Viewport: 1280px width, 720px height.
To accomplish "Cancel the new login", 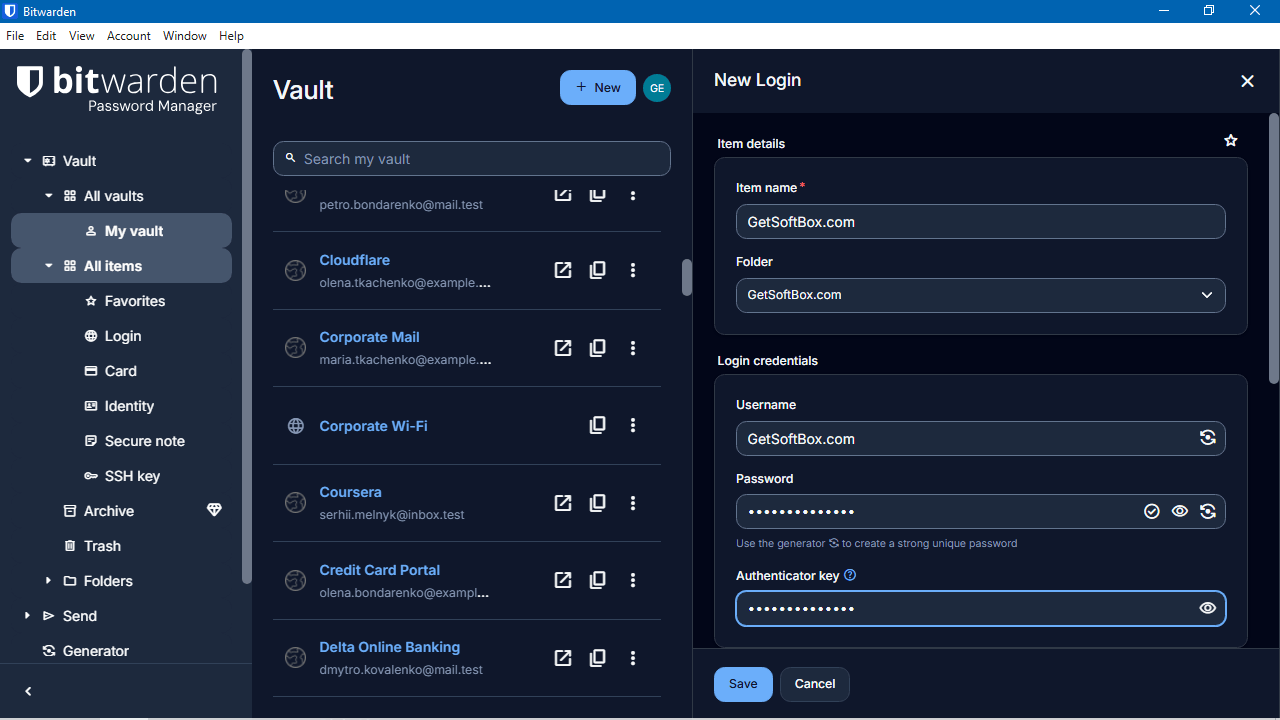I will (815, 684).
